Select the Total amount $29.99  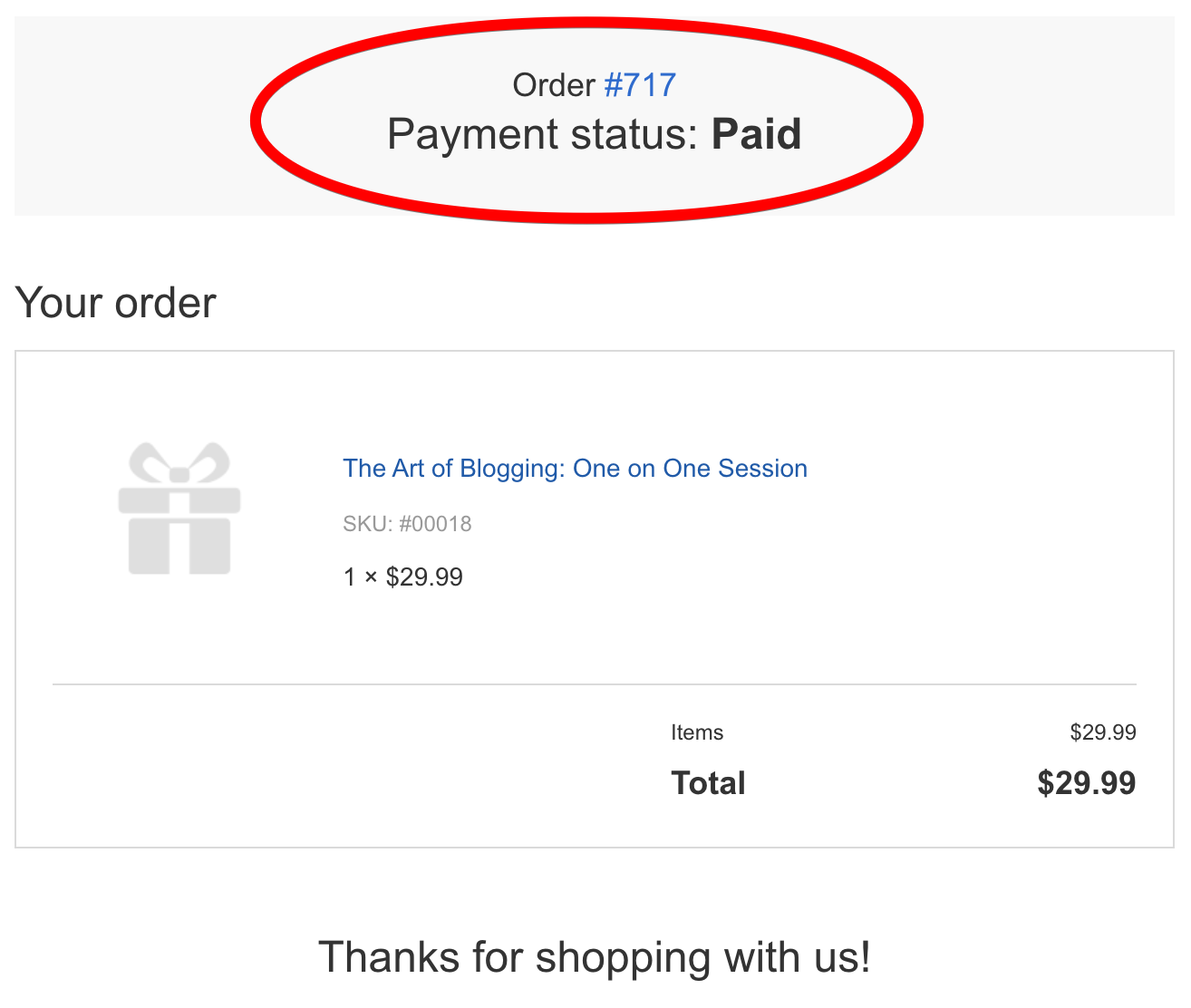[x=1087, y=782]
